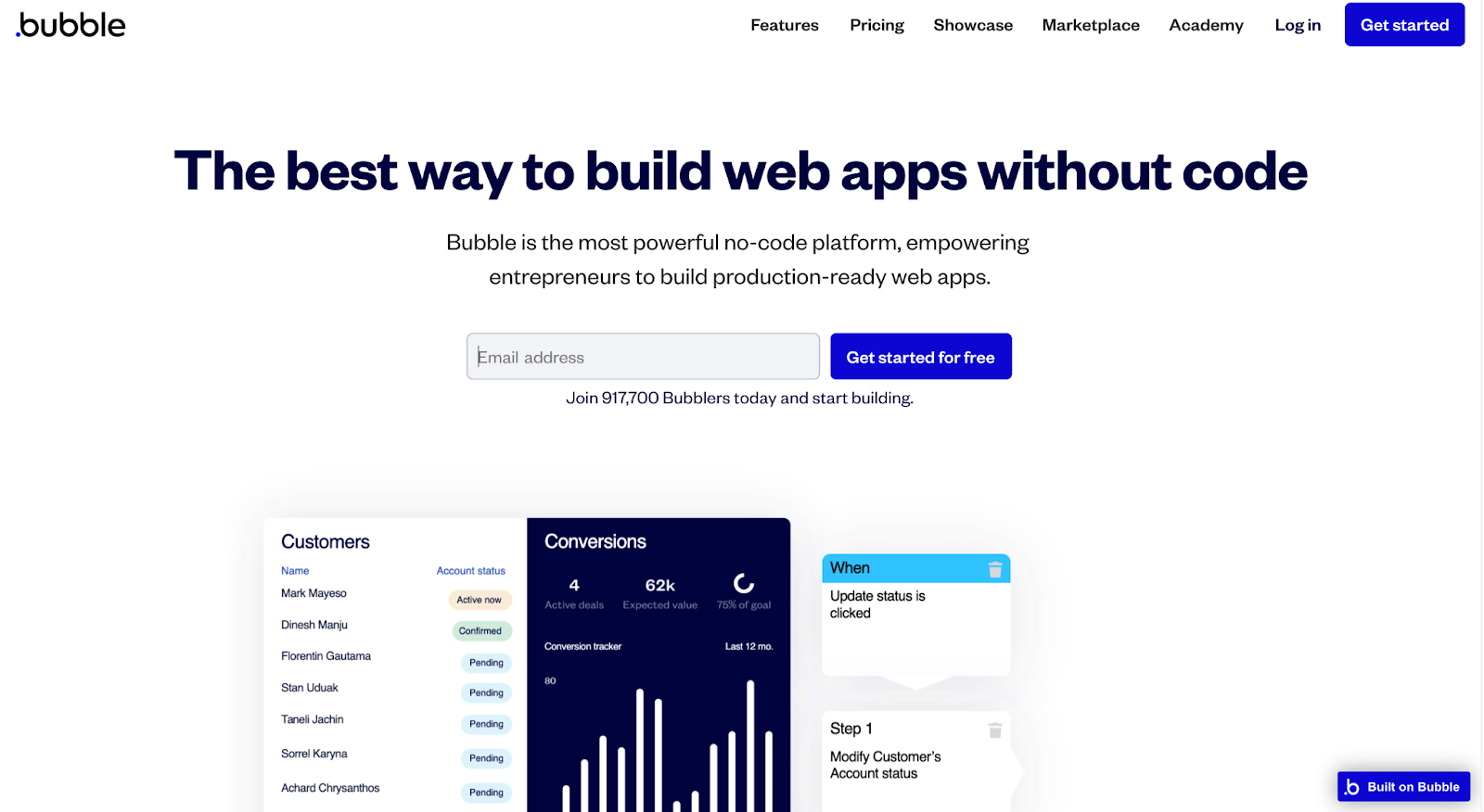Focus the Email address field

(643, 357)
